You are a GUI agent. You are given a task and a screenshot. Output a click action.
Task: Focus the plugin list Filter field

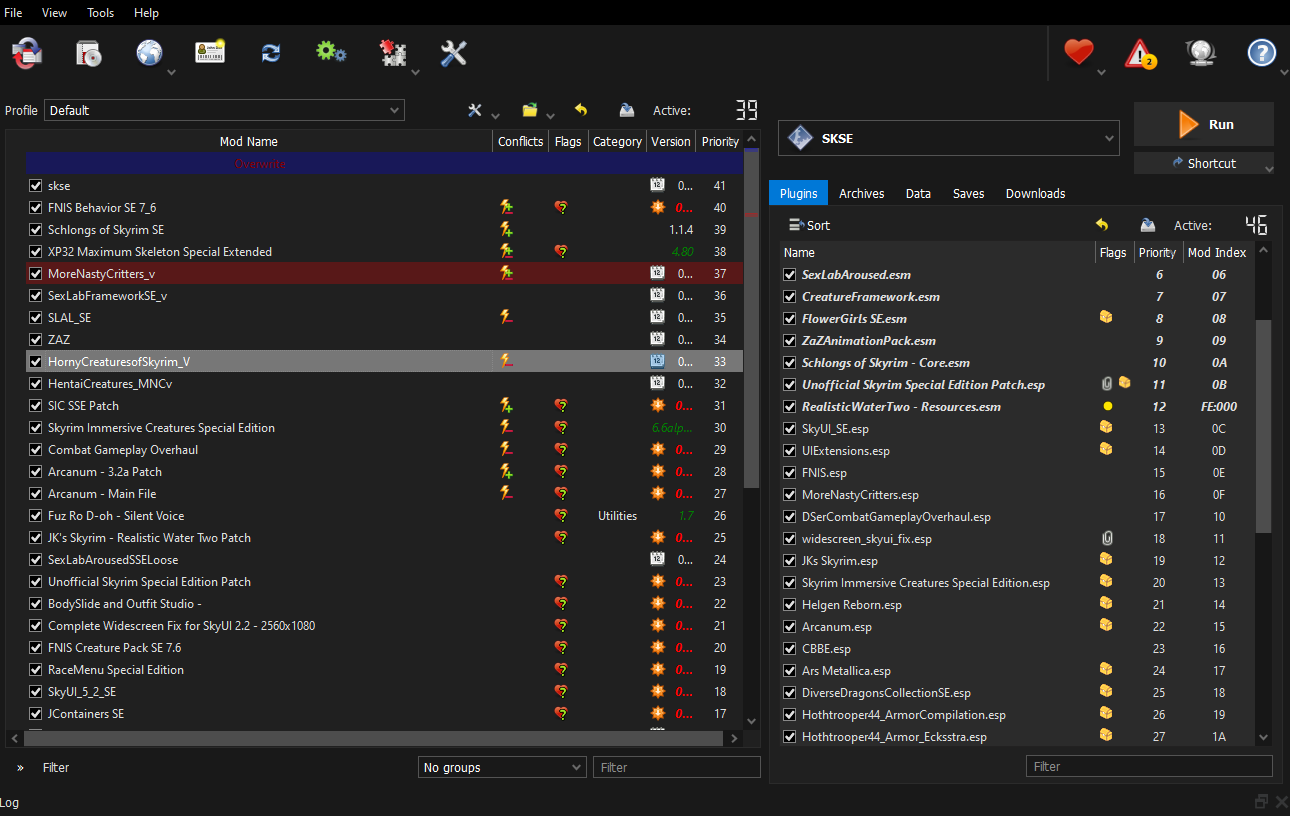point(1149,766)
